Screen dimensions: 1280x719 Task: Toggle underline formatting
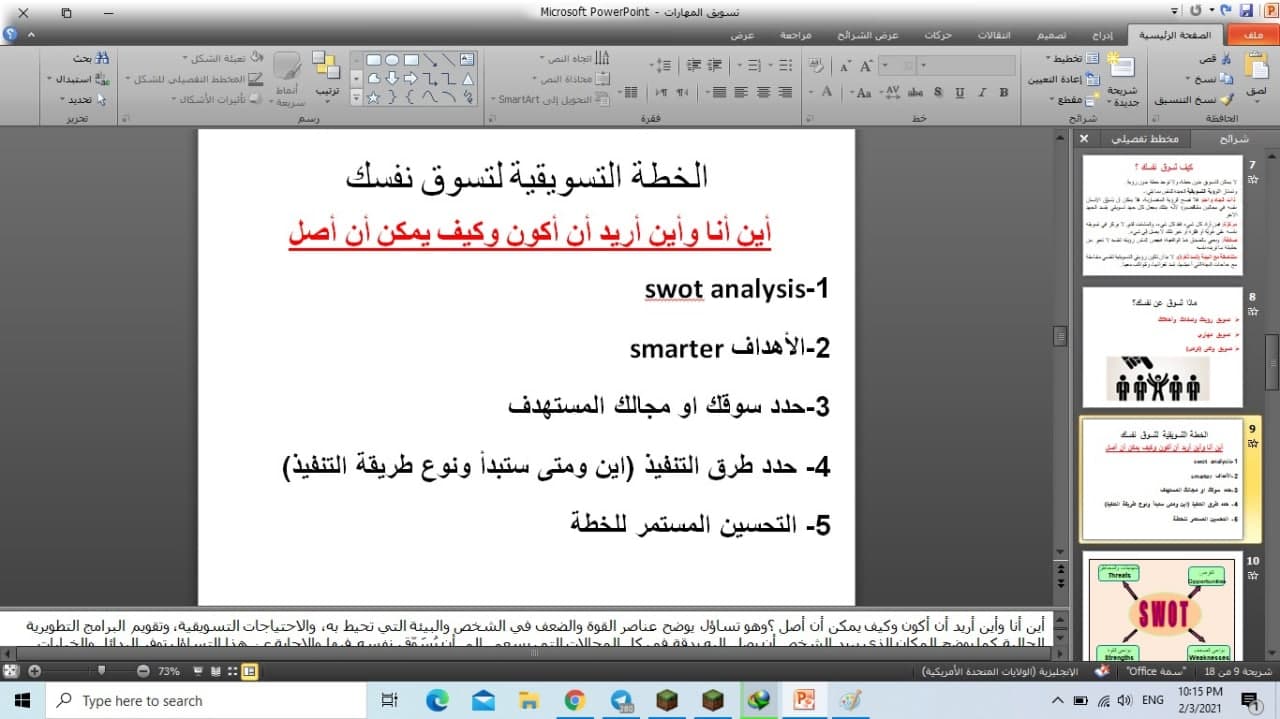959,92
